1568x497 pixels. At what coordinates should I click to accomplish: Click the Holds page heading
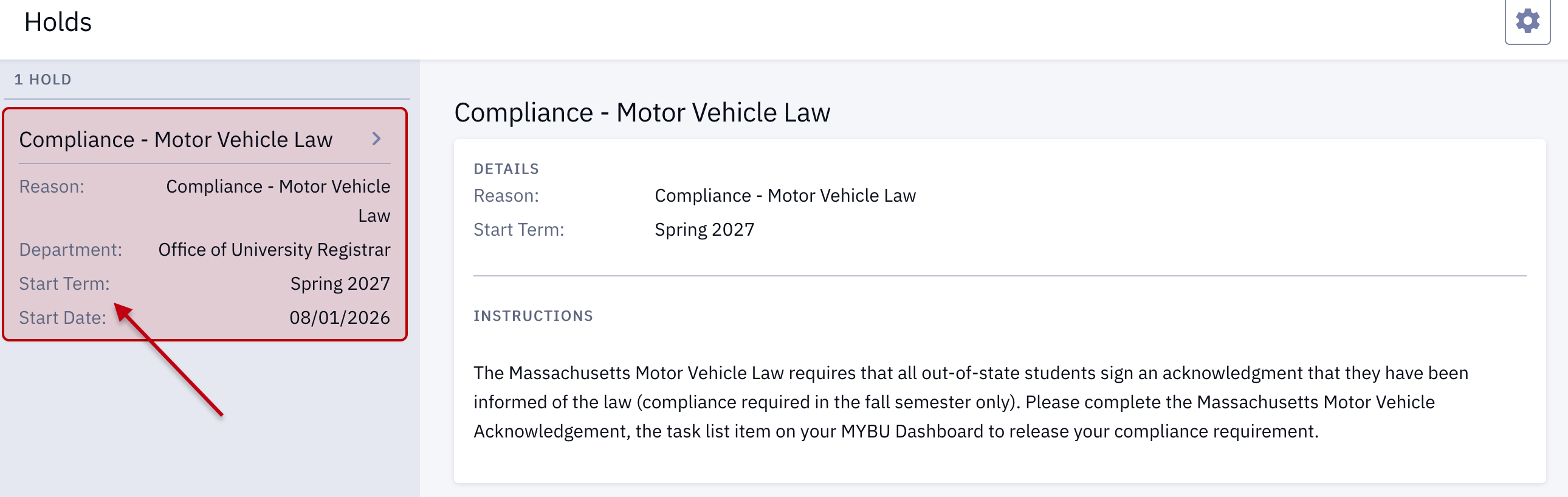tap(58, 22)
